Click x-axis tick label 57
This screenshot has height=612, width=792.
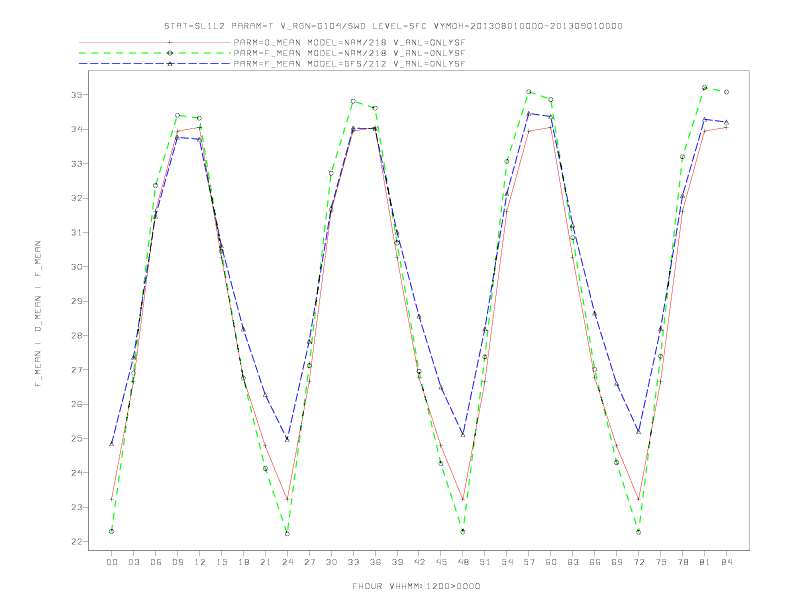[529, 562]
